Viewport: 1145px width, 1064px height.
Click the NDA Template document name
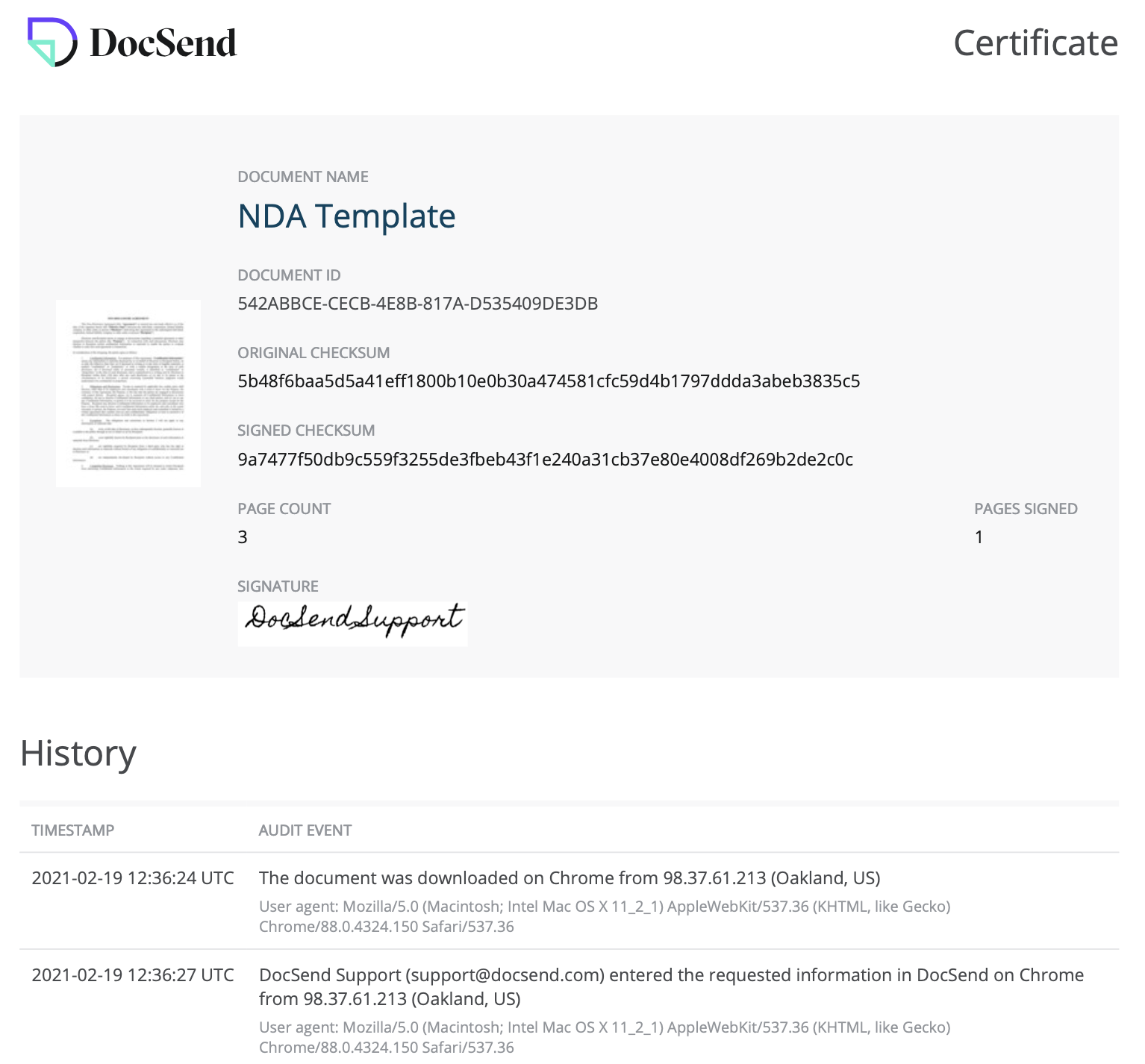click(346, 216)
